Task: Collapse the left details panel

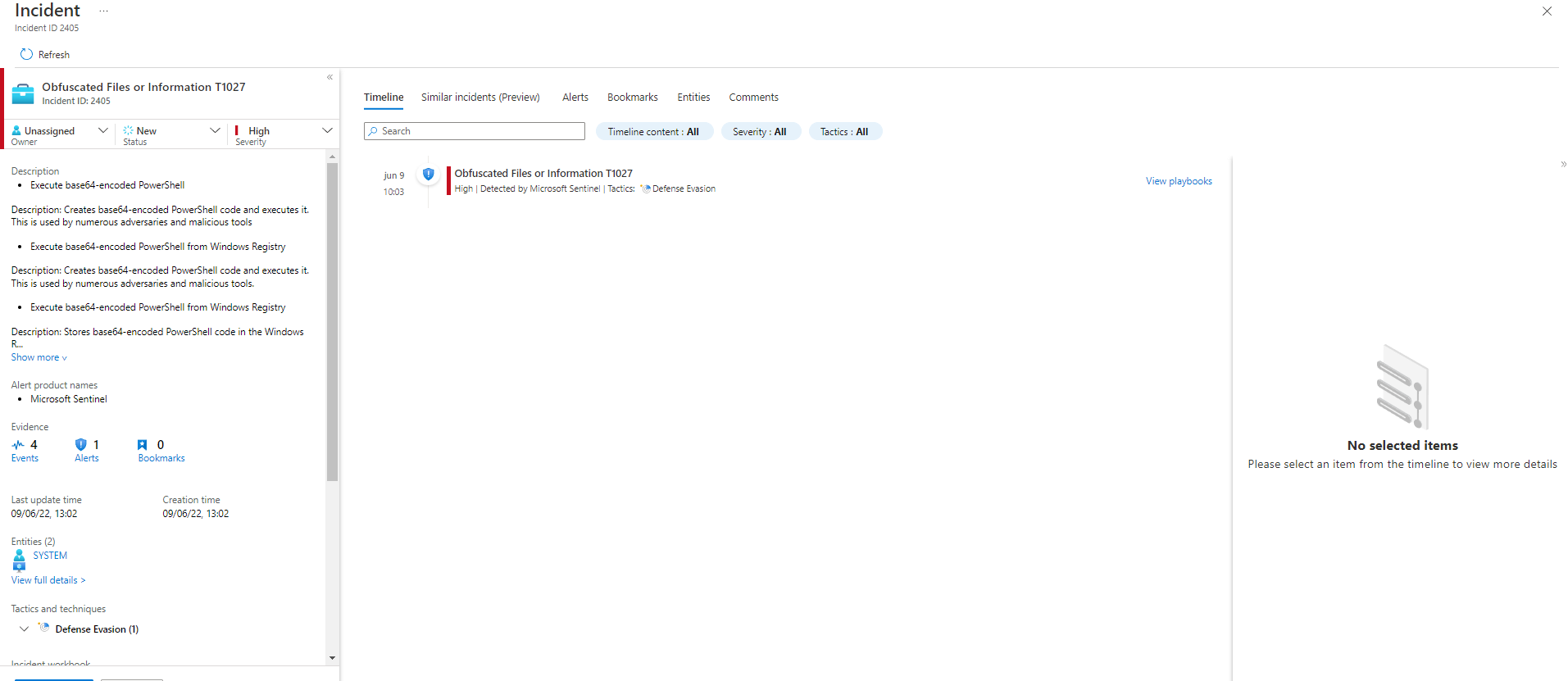Action: click(330, 77)
